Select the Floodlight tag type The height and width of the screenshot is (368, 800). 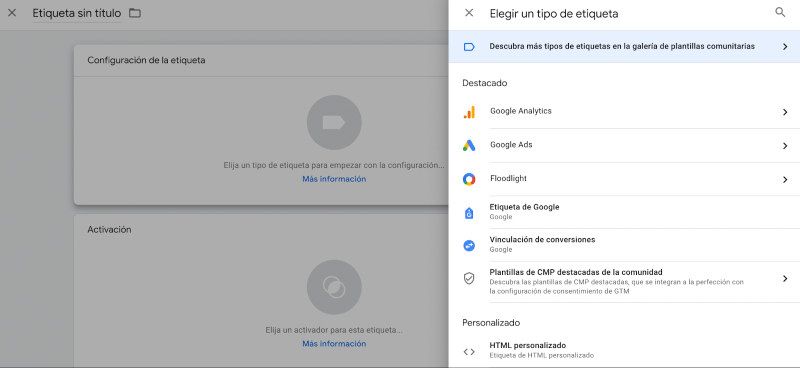coord(624,179)
